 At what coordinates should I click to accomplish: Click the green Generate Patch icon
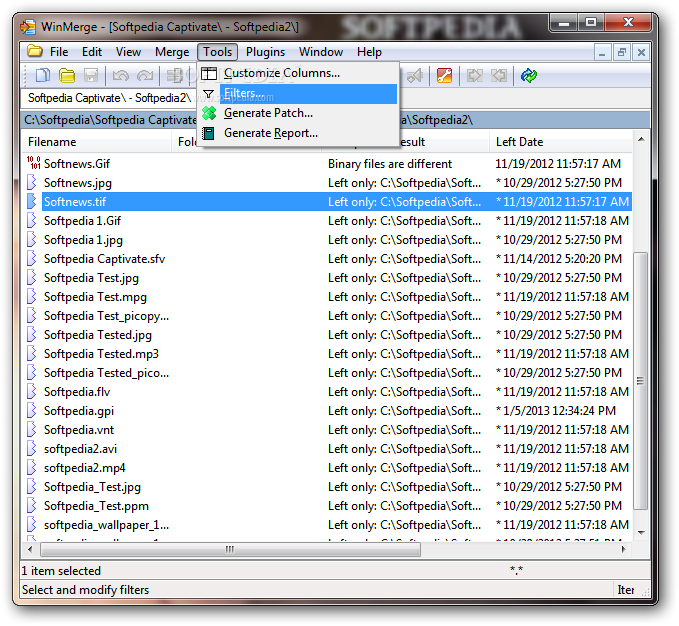click(209, 113)
